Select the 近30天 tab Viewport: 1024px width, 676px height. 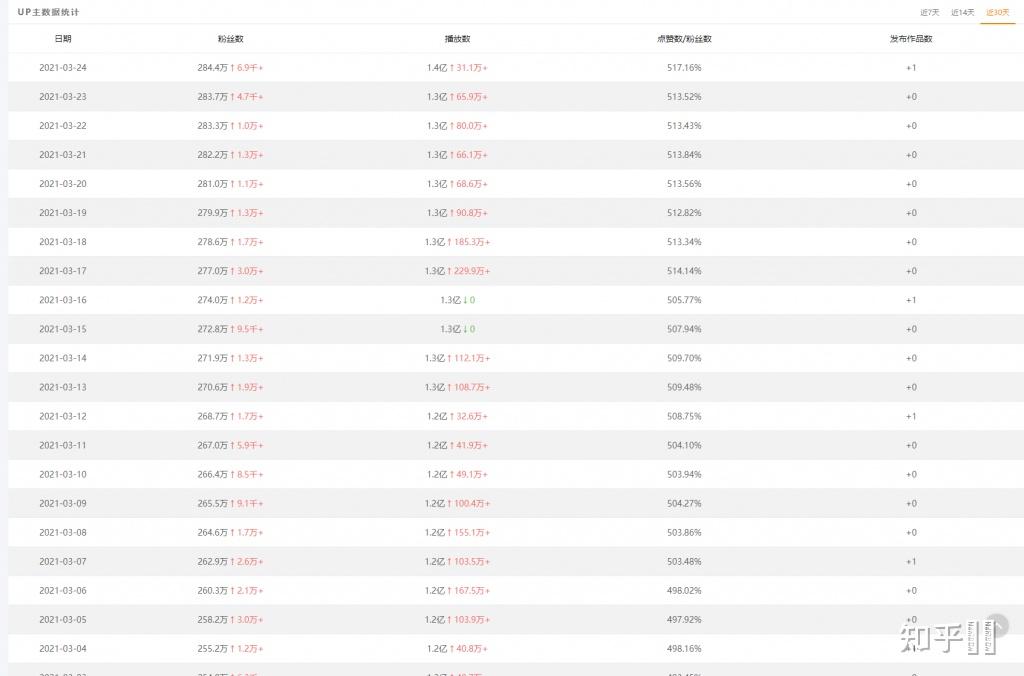[997, 12]
